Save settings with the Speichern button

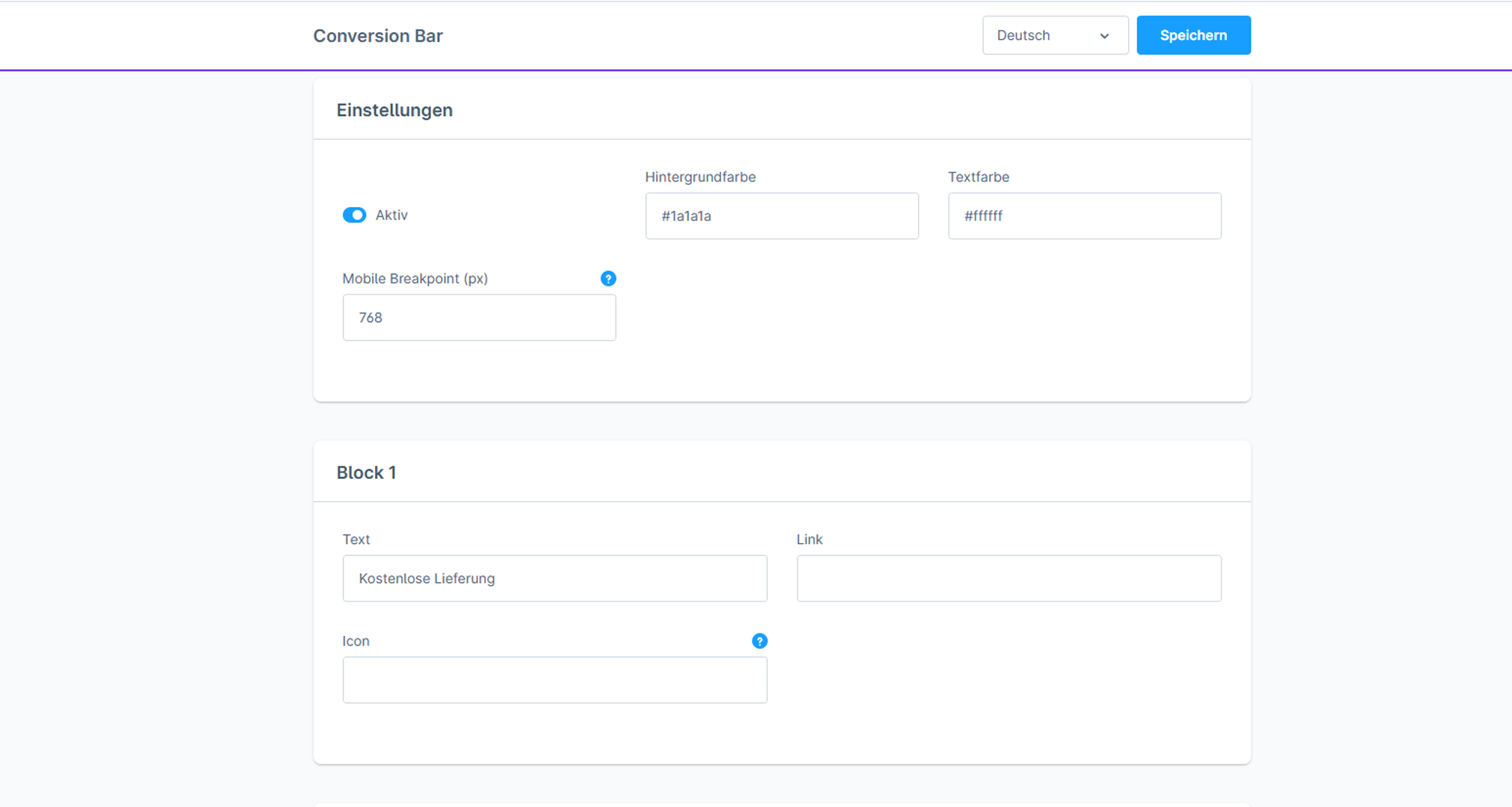tap(1193, 35)
